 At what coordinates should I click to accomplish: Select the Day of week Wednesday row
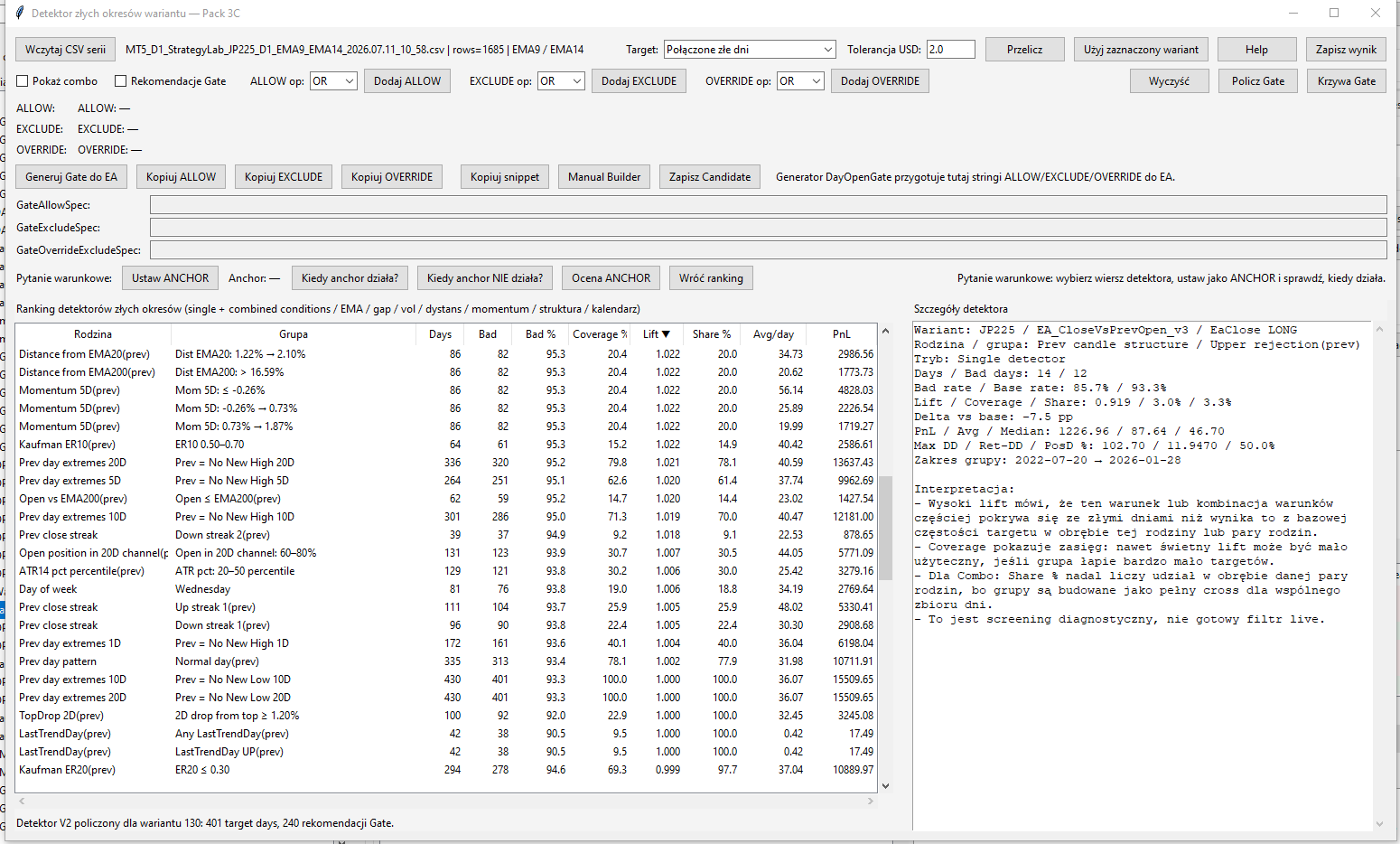(x=446, y=589)
